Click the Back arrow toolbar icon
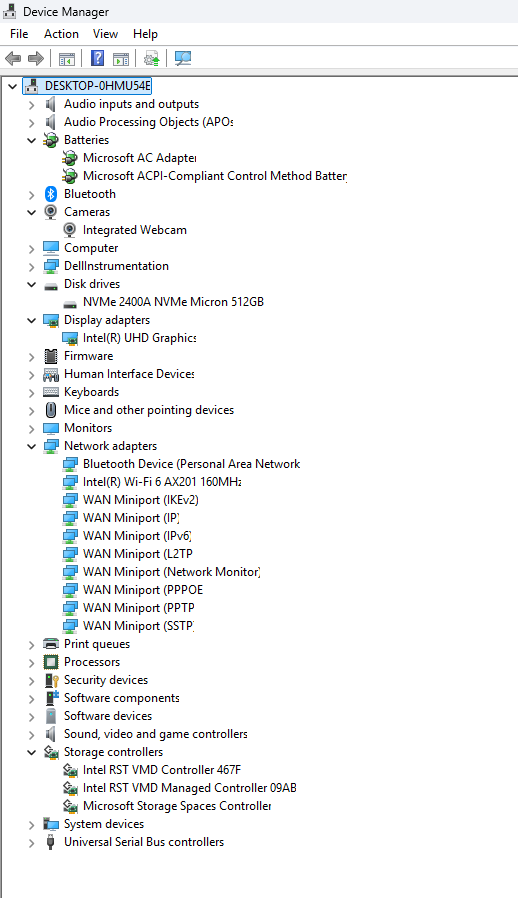The image size is (518, 898). [x=13, y=58]
